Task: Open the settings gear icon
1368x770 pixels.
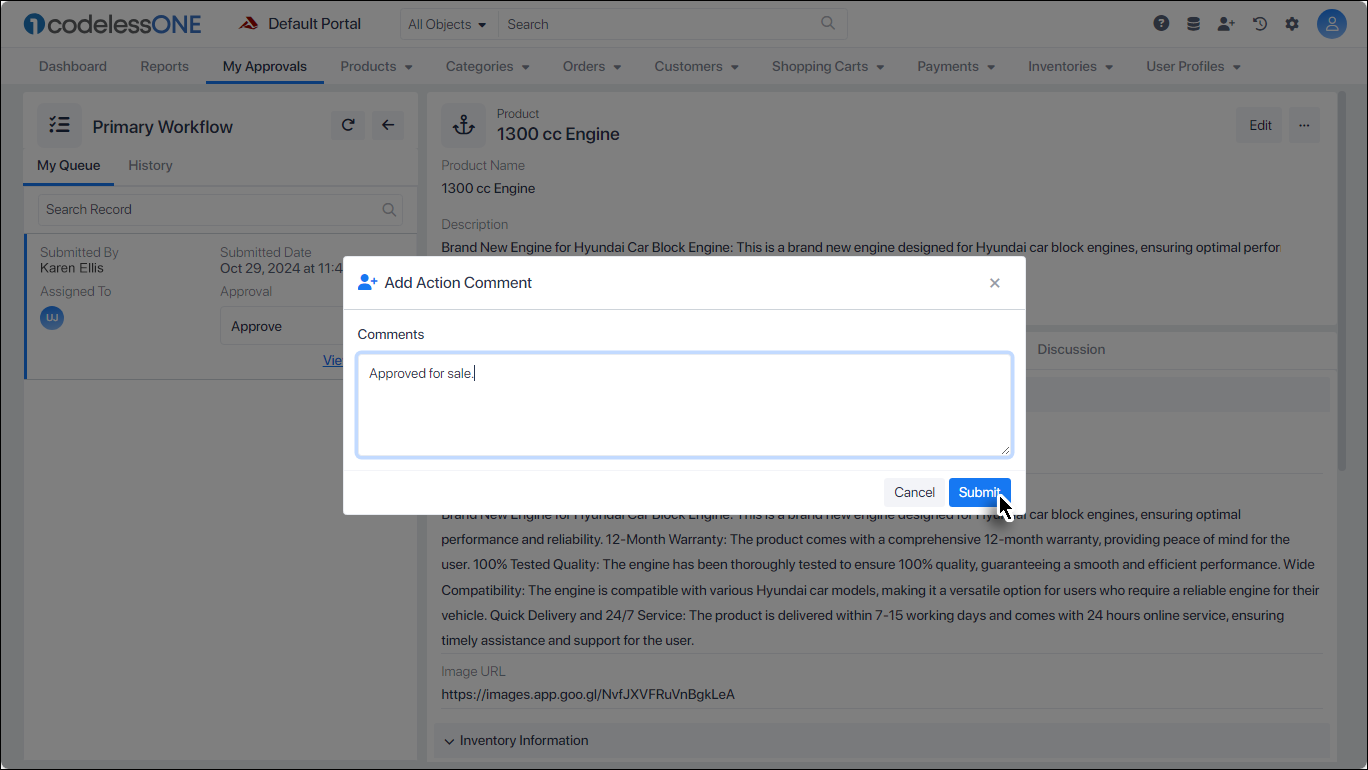Action: pyautogui.click(x=1292, y=22)
